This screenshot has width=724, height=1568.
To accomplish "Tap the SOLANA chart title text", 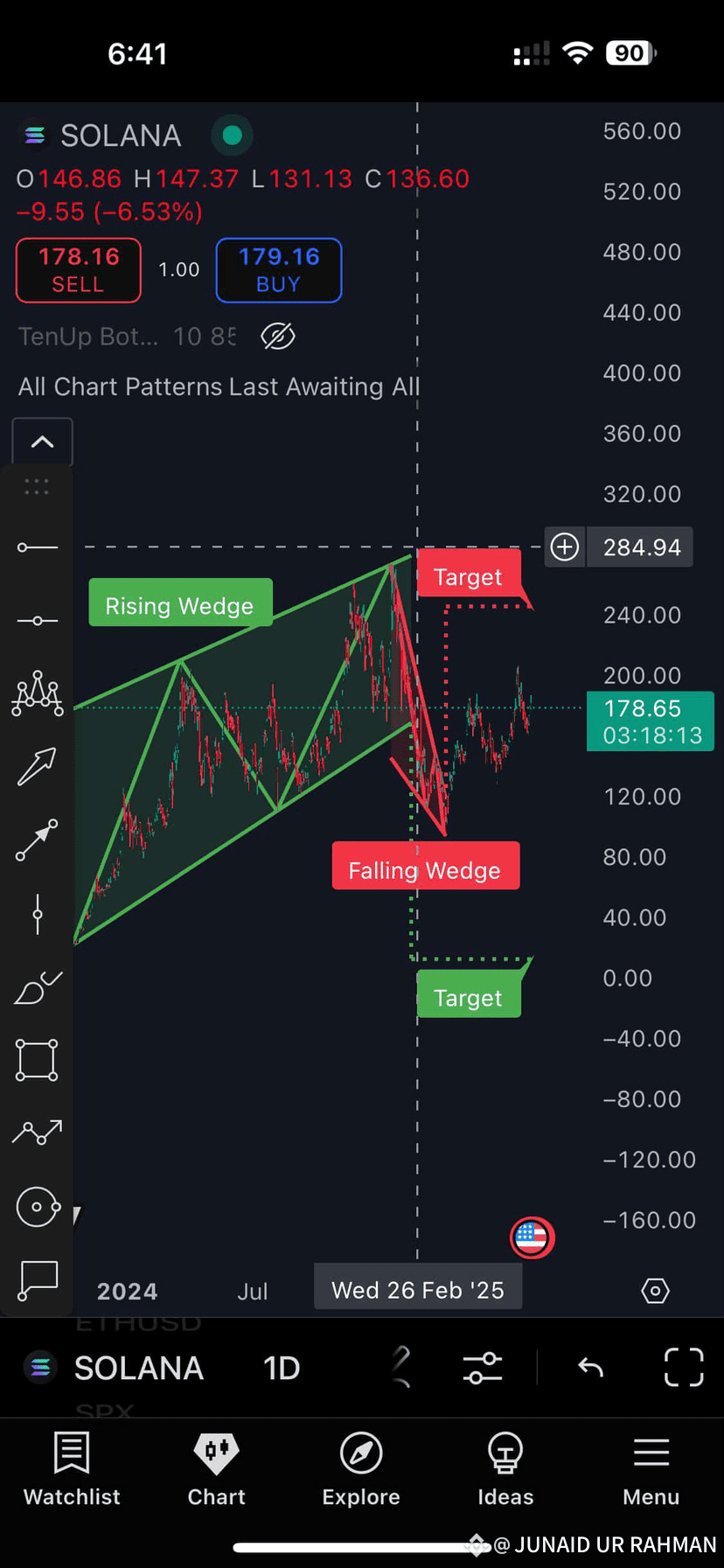I will point(121,136).
